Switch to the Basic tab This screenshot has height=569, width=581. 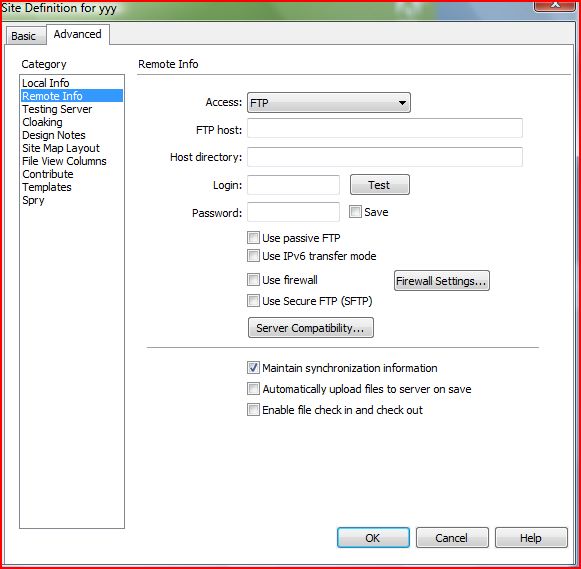pos(24,36)
